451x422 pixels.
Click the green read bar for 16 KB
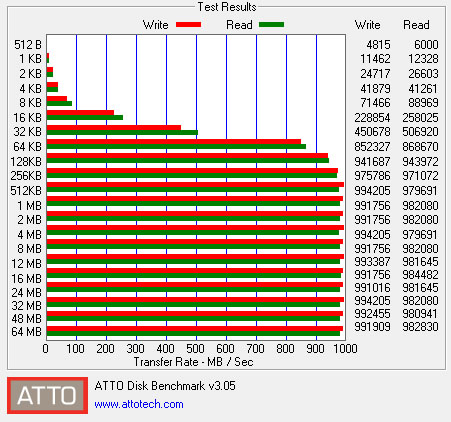pyautogui.click(x=85, y=117)
